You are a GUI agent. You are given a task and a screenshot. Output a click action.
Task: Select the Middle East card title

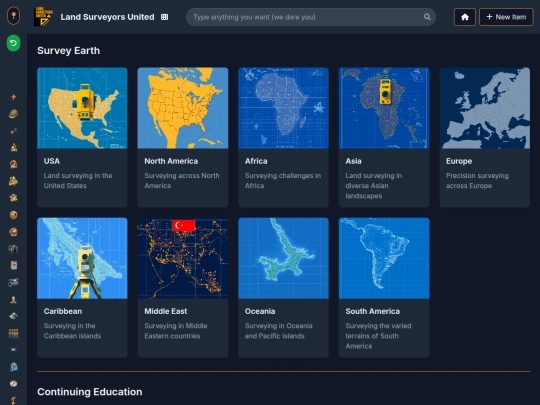[x=166, y=311]
